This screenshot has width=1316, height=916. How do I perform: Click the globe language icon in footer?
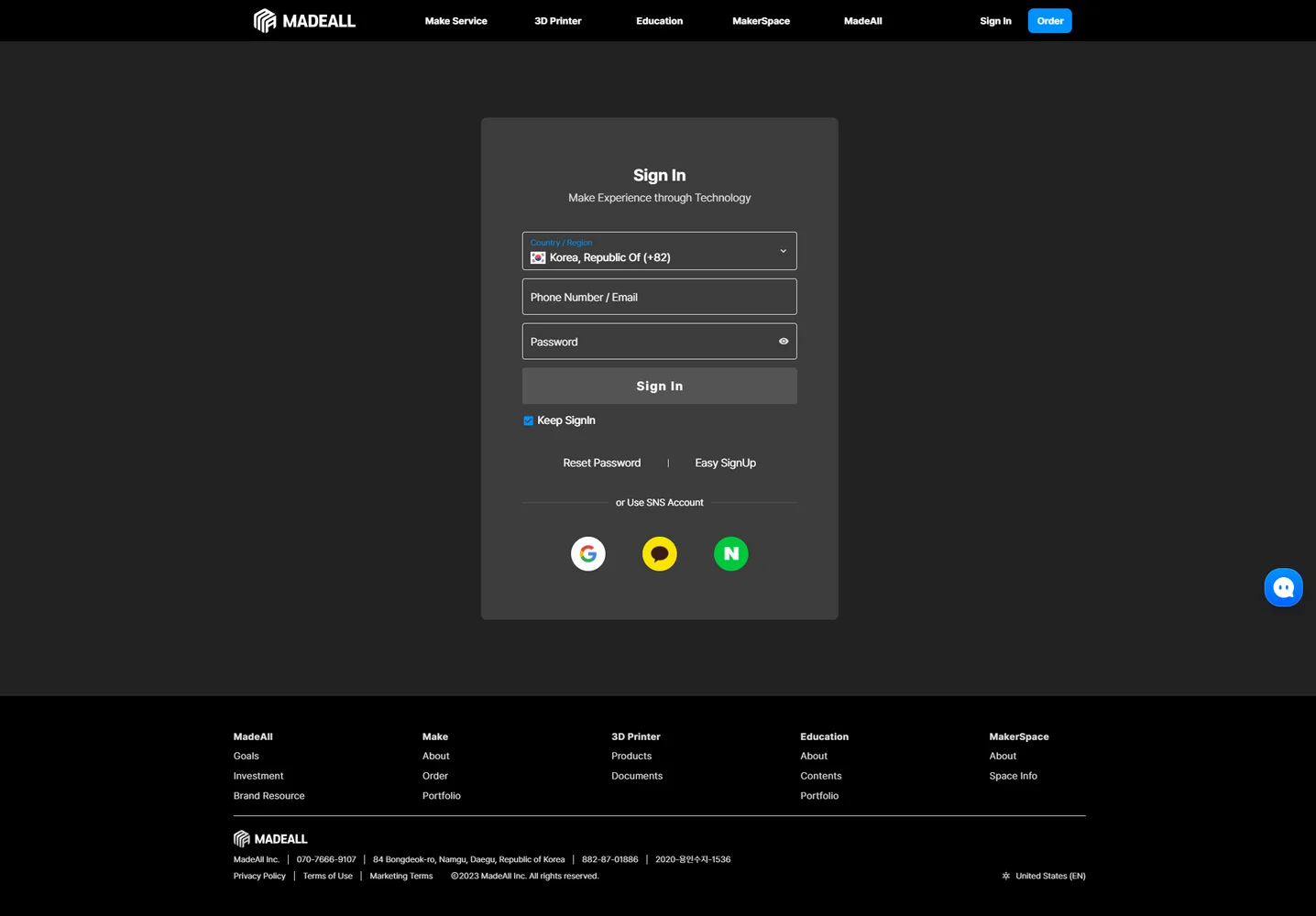click(1005, 876)
